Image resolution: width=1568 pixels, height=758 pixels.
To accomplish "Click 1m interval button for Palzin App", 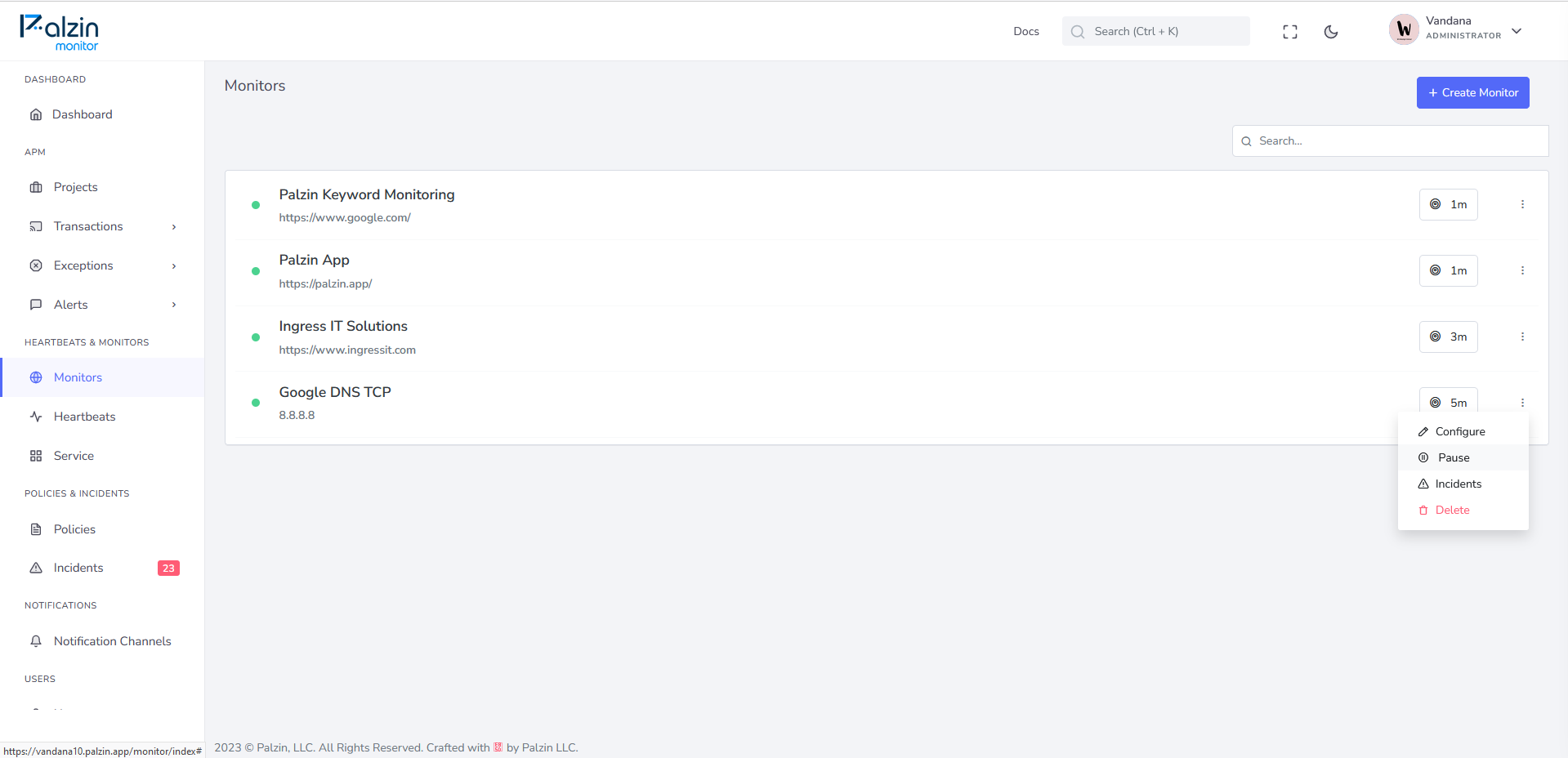I will pyautogui.click(x=1448, y=270).
